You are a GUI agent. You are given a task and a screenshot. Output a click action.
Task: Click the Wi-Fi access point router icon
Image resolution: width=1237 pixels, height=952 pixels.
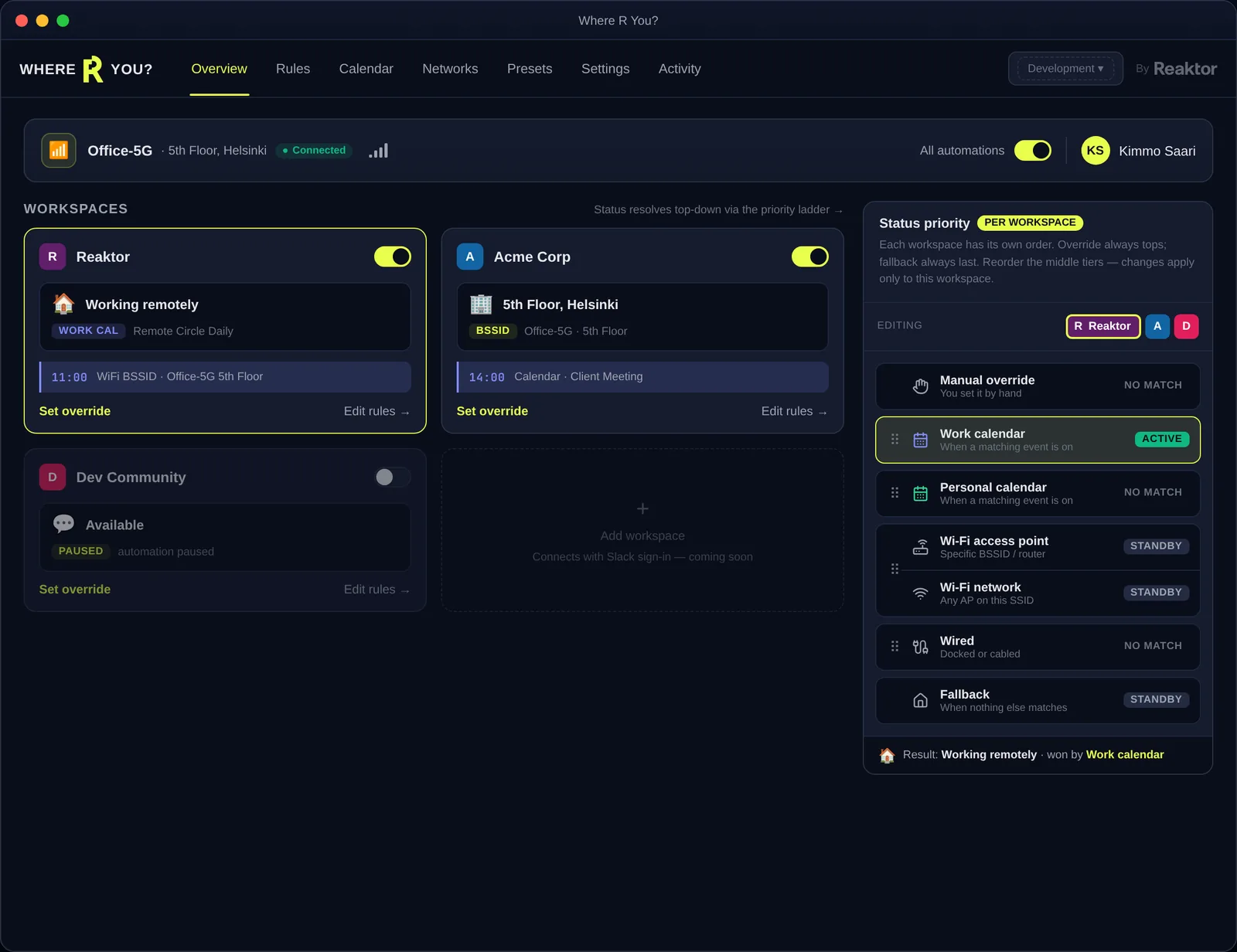(920, 547)
